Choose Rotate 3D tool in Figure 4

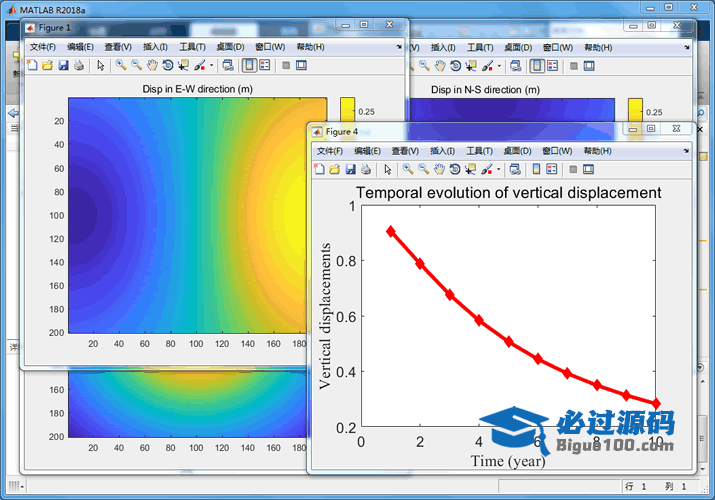[455, 170]
